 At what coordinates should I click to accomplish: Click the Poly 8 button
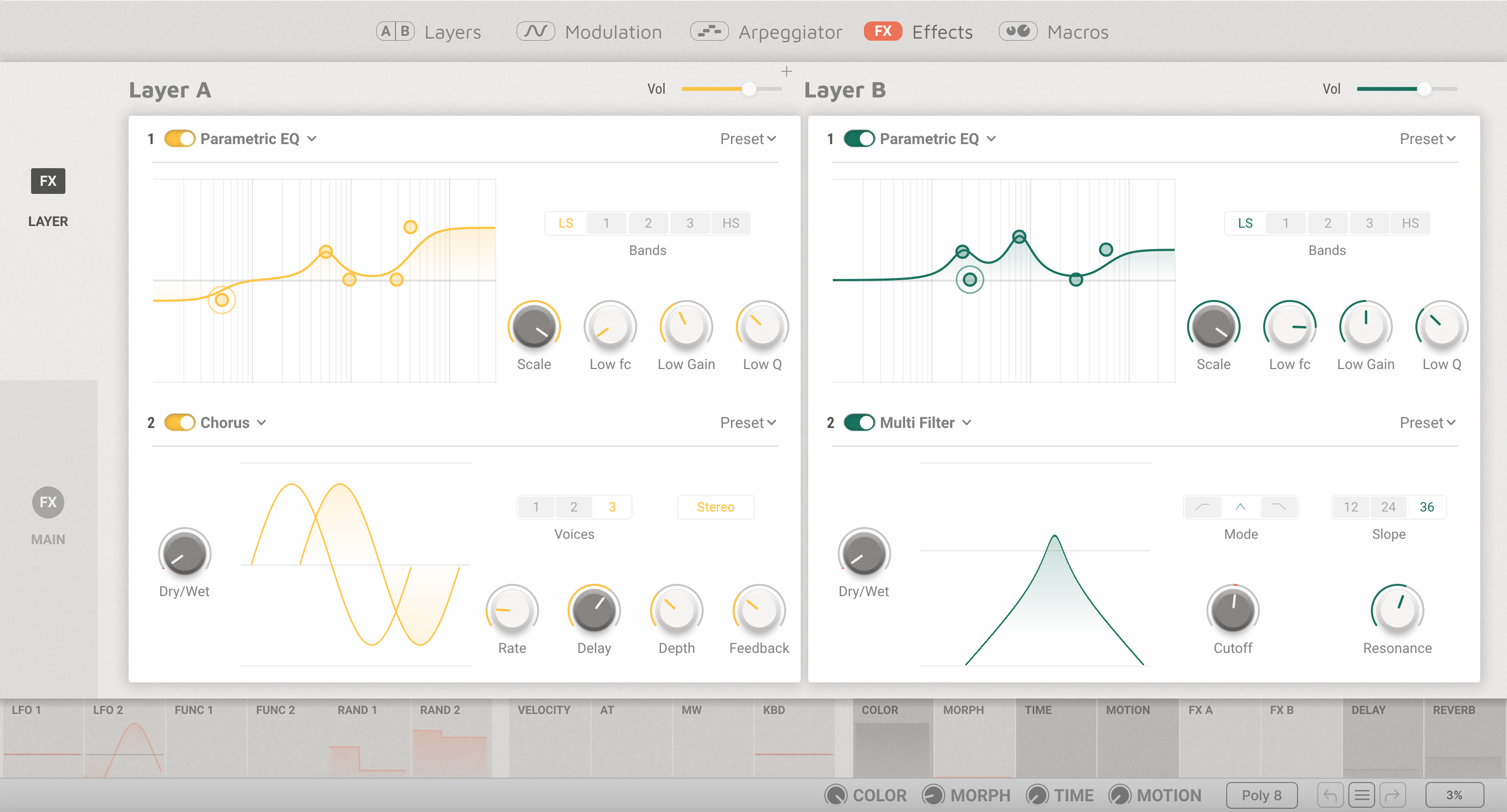tap(1262, 794)
